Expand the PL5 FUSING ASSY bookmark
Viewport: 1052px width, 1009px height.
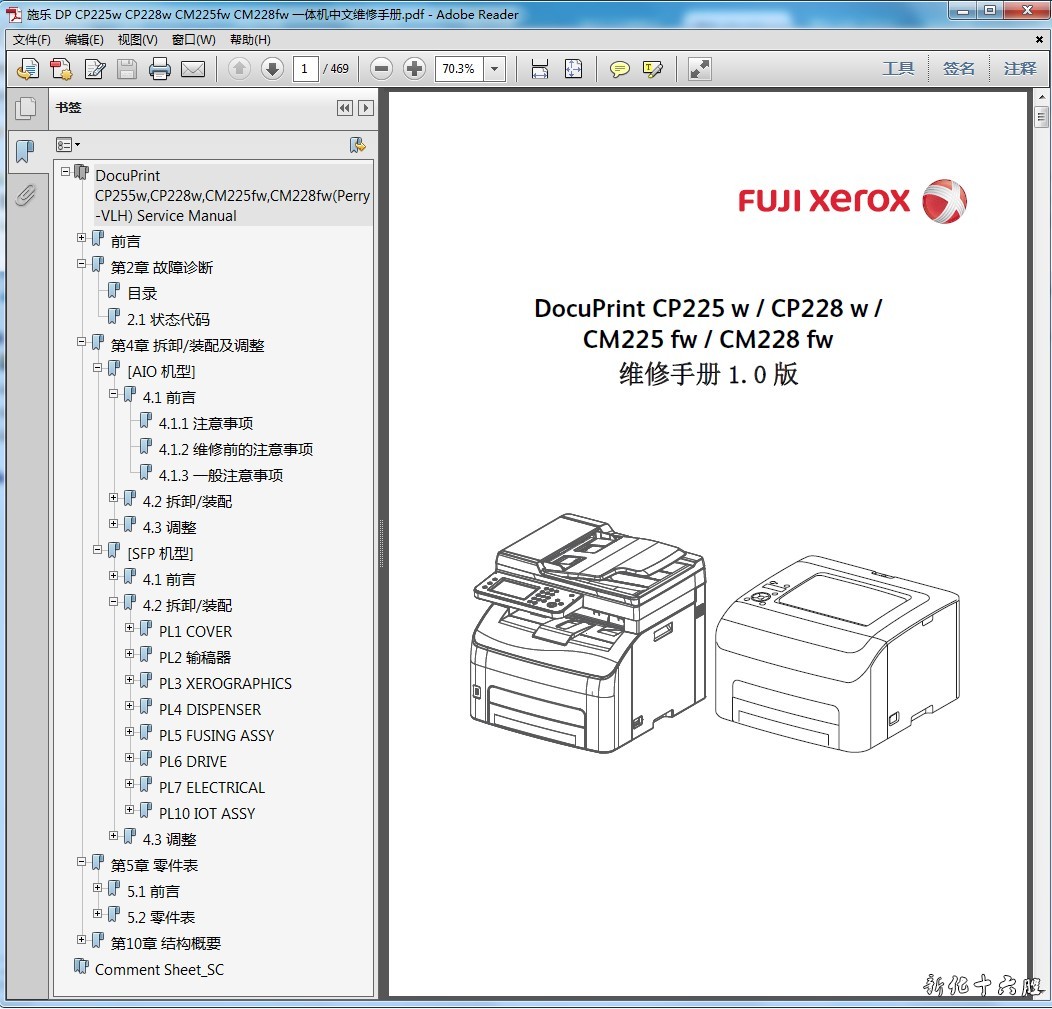[130, 732]
